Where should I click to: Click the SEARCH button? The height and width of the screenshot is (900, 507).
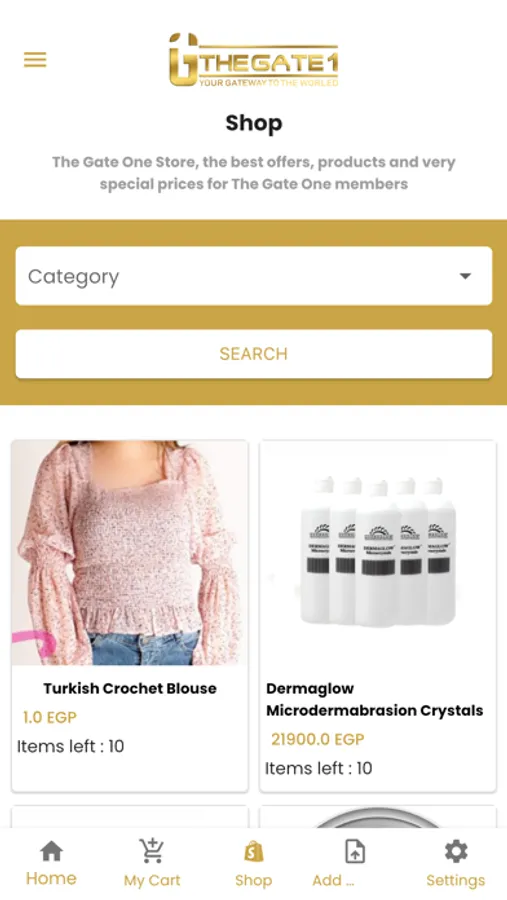253,354
